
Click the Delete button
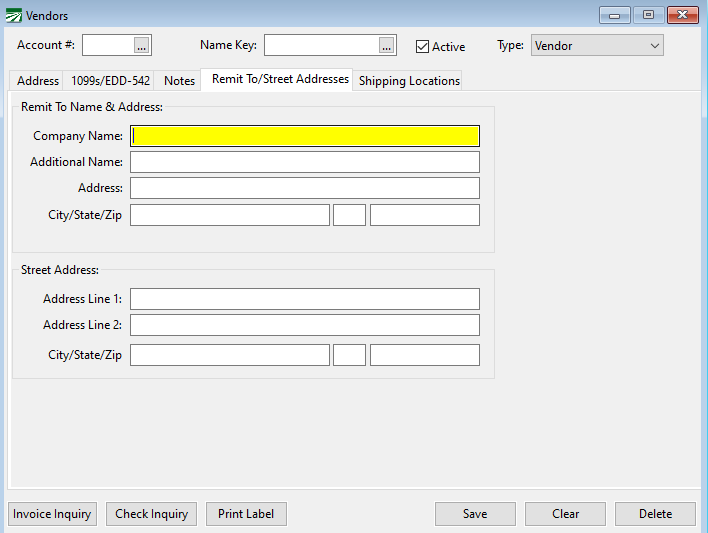pyautogui.click(x=655, y=514)
